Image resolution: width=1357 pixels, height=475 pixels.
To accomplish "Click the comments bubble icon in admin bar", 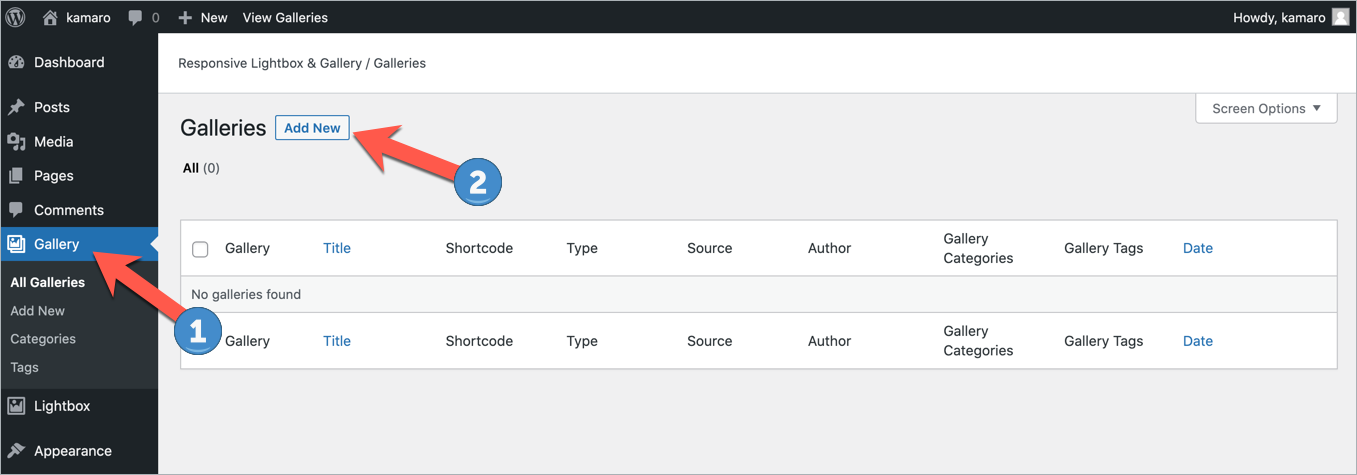I will click(135, 18).
